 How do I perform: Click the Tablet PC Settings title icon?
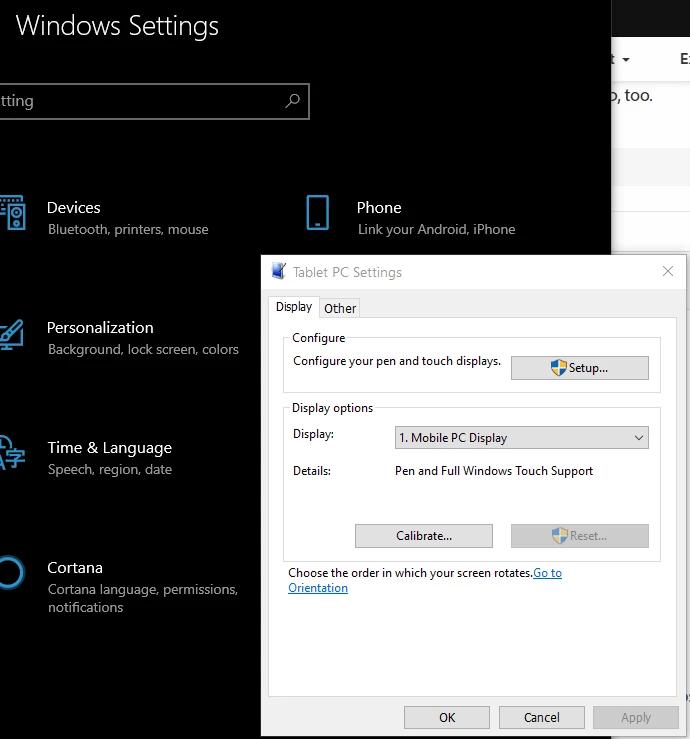pyautogui.click(x=279, y=271)
